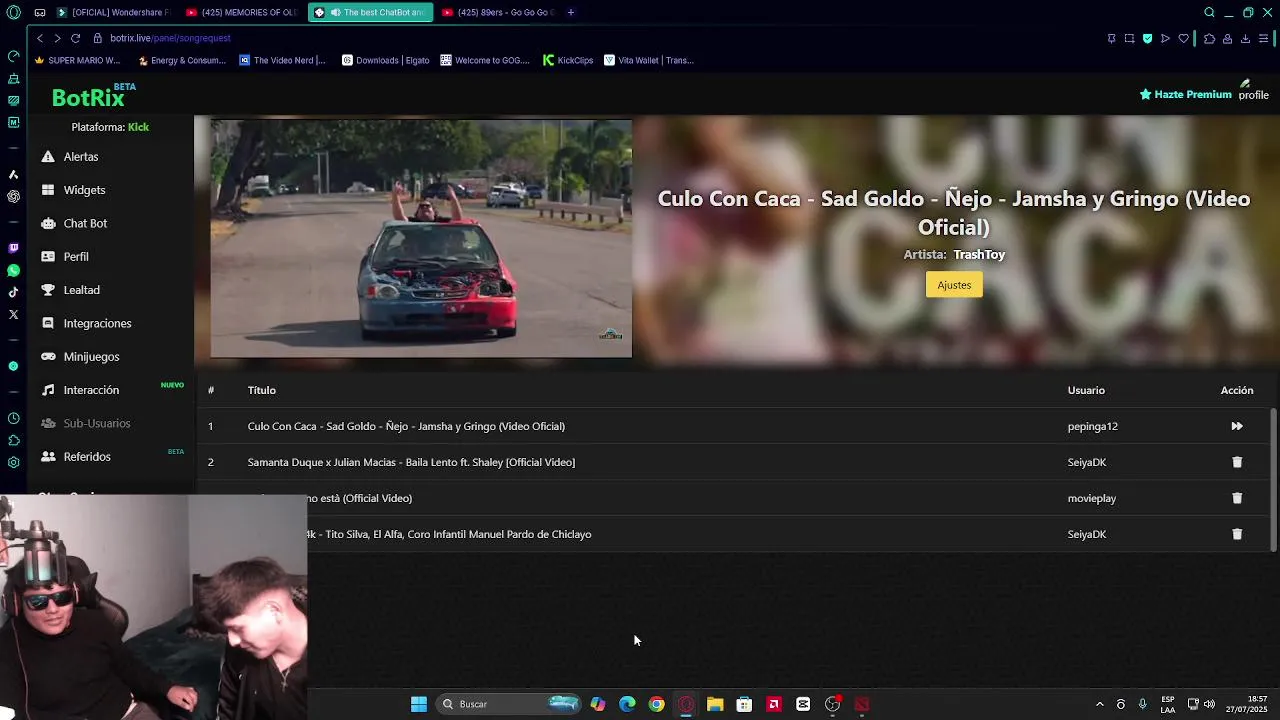Show hidden system tray icons
Image resolution: width=1280 pixels, height=720 pixels.
pyautogui.click(x=1099, y=704)
